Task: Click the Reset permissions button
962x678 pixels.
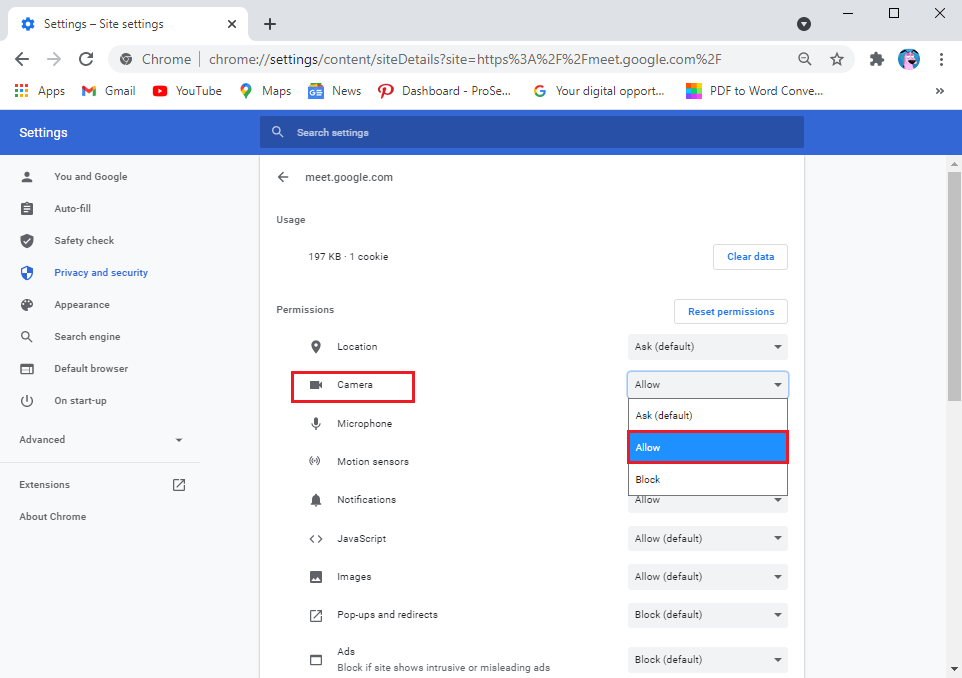Action: [731, 312]
